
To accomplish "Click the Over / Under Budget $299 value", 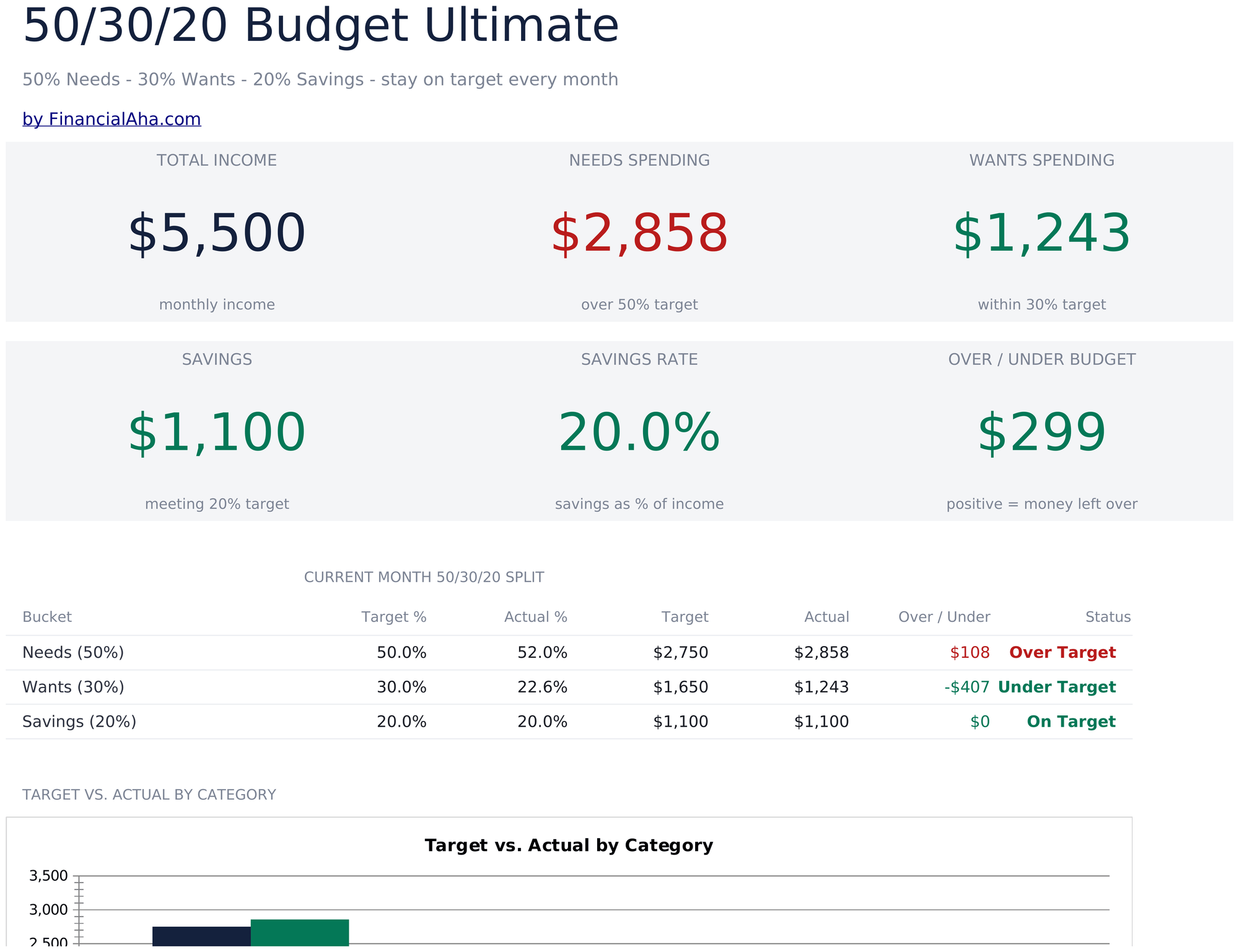I will (x=1042, y=434).
